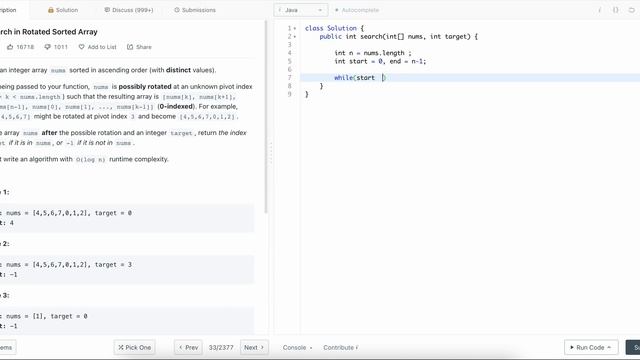
Task: Click the thumbs down icon showing 1011
Action: click(47, 47)
